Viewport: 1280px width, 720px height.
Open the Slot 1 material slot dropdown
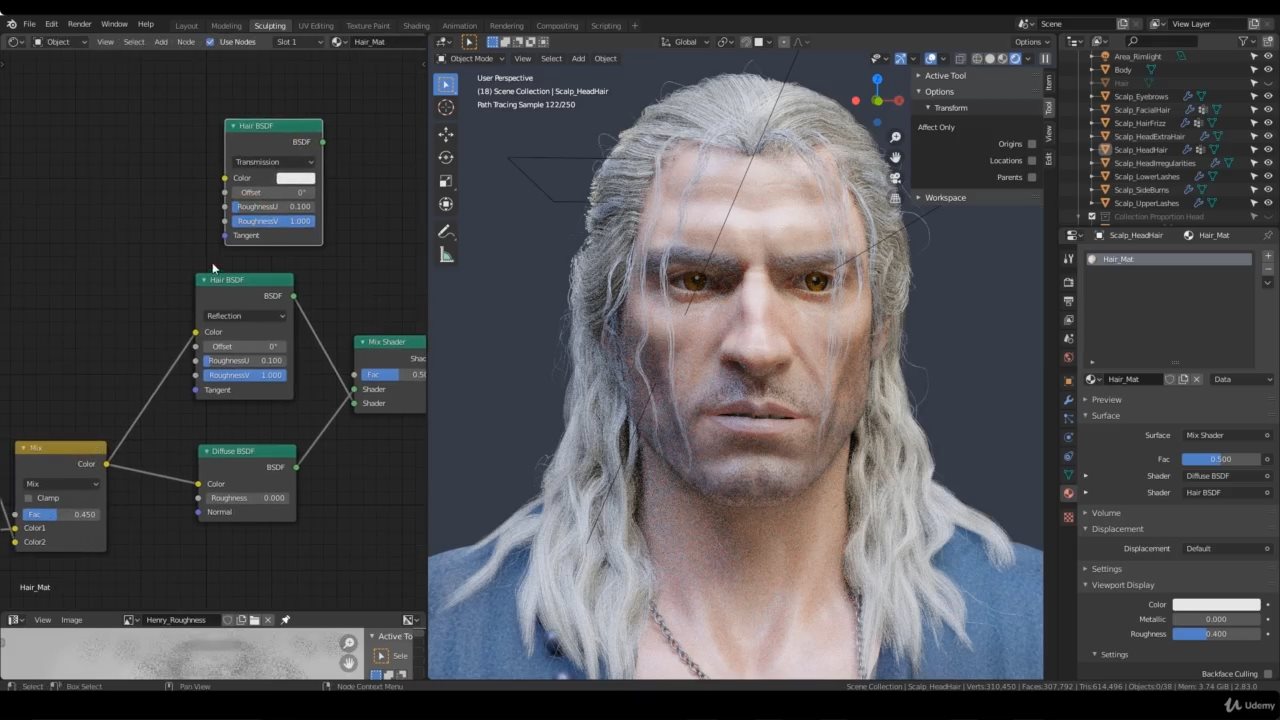(299, 42)
